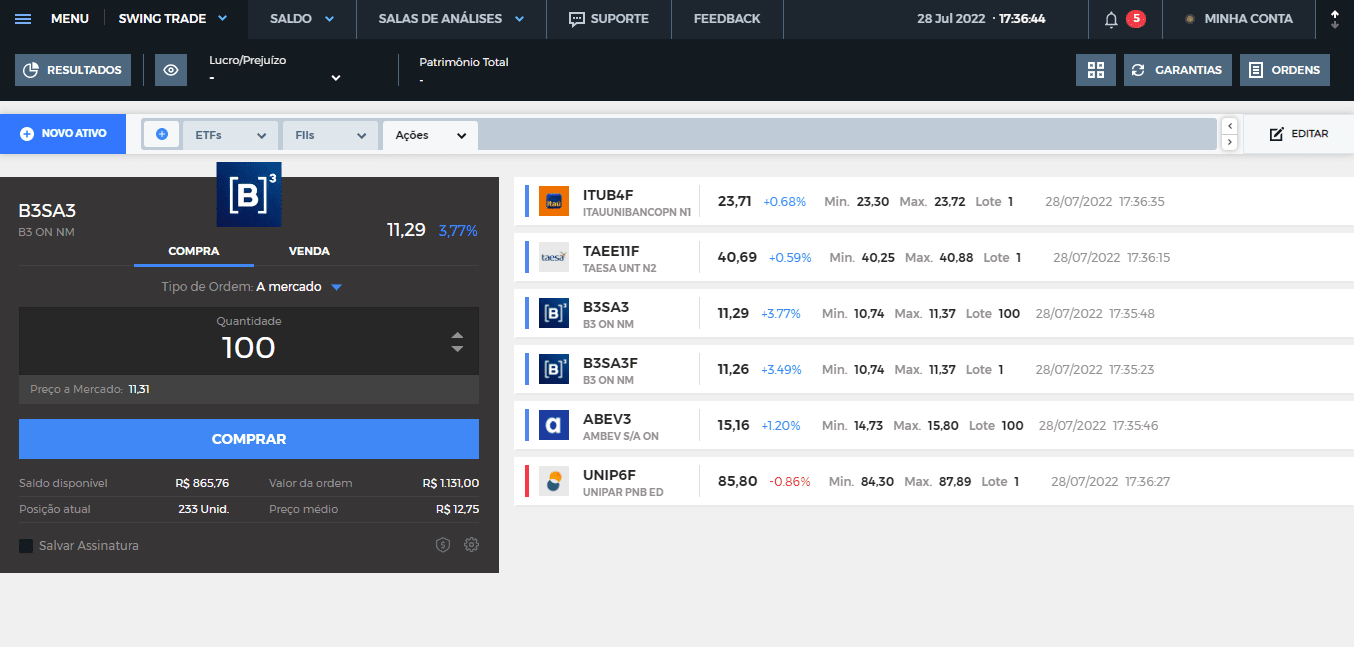Click the blue plus icon beside ETFs

161,134
